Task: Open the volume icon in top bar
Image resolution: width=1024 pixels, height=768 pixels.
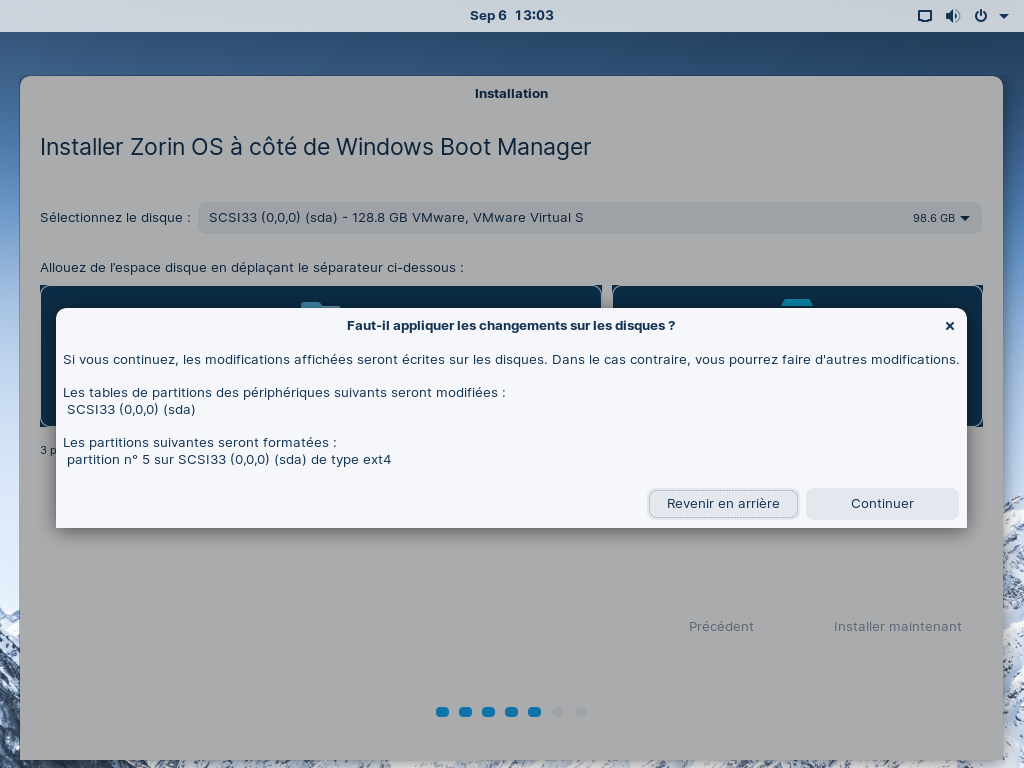Action: (952, 16)
